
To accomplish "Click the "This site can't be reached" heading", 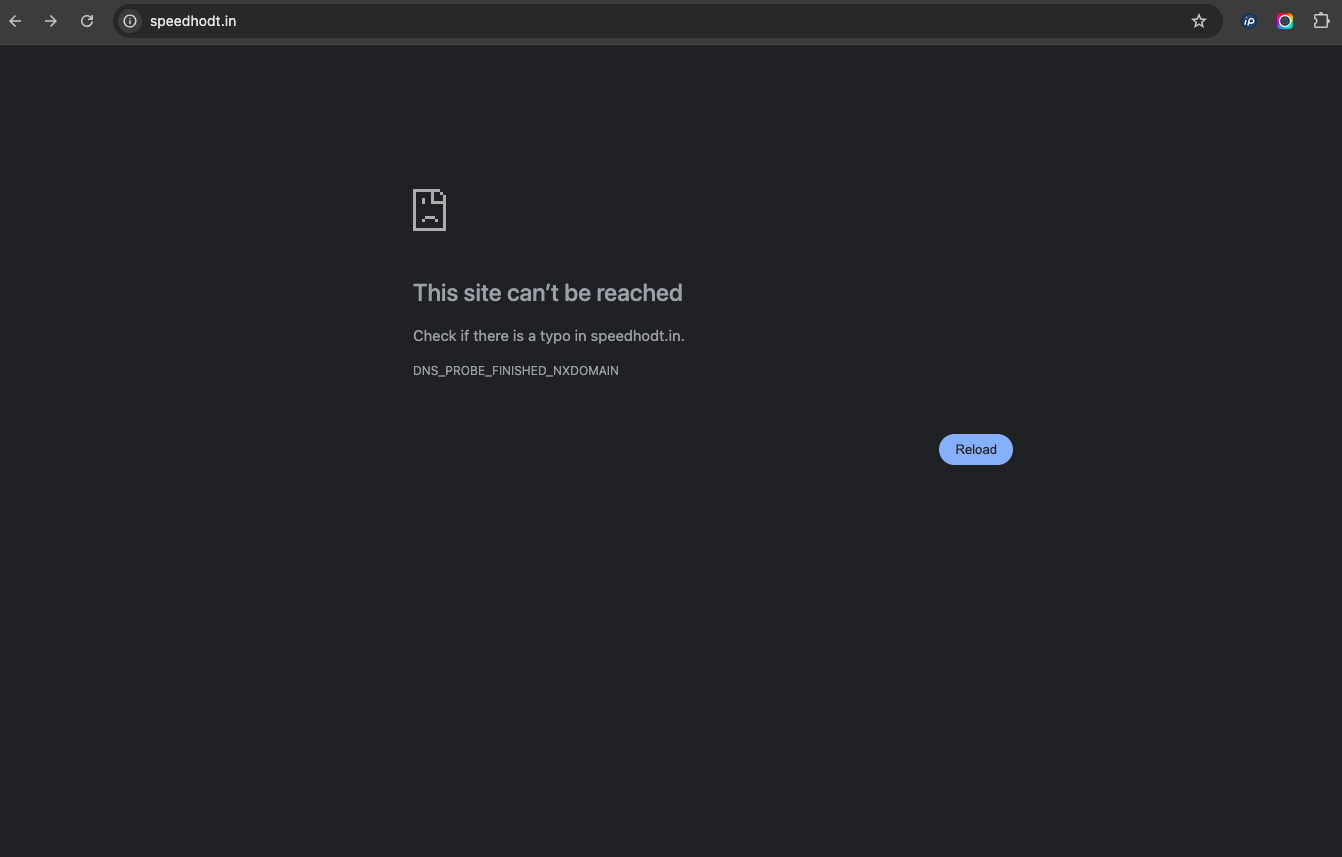I will tap(547, 293).
